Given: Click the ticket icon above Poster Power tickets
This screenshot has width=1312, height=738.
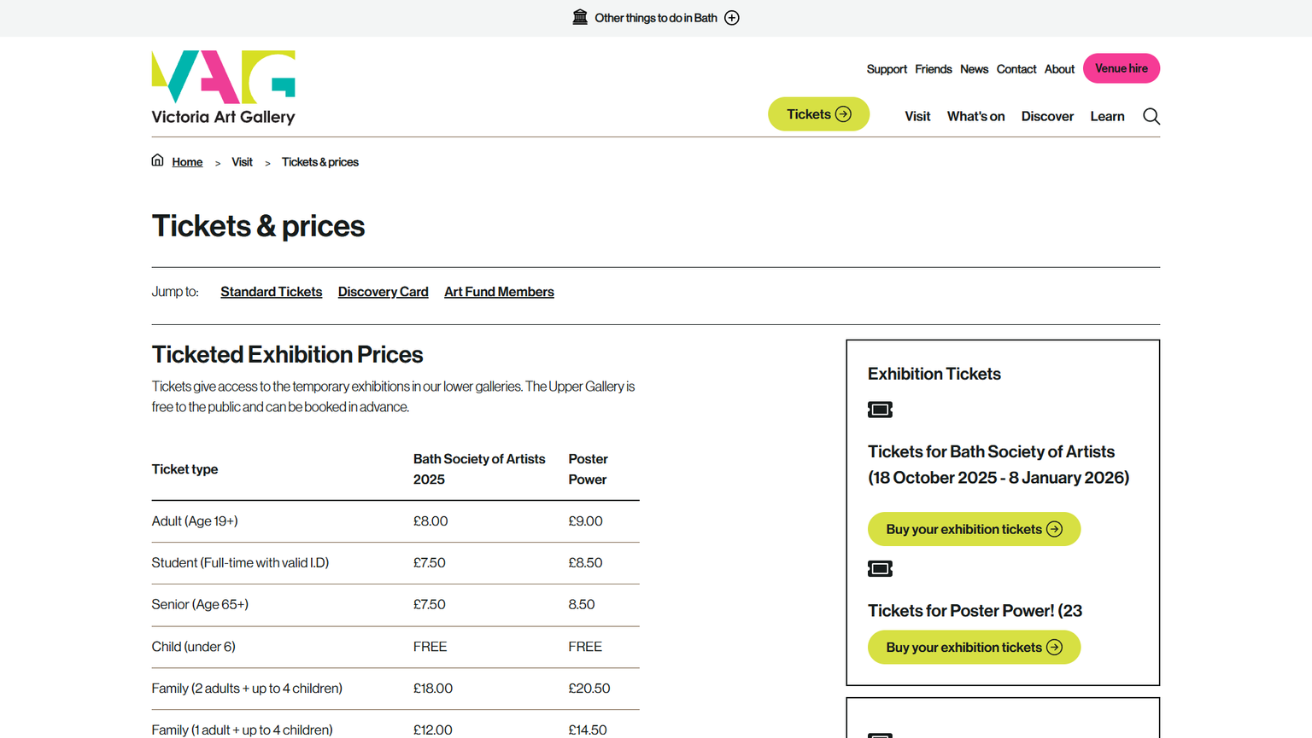Looking at the screenshot, I should (880, 568).
